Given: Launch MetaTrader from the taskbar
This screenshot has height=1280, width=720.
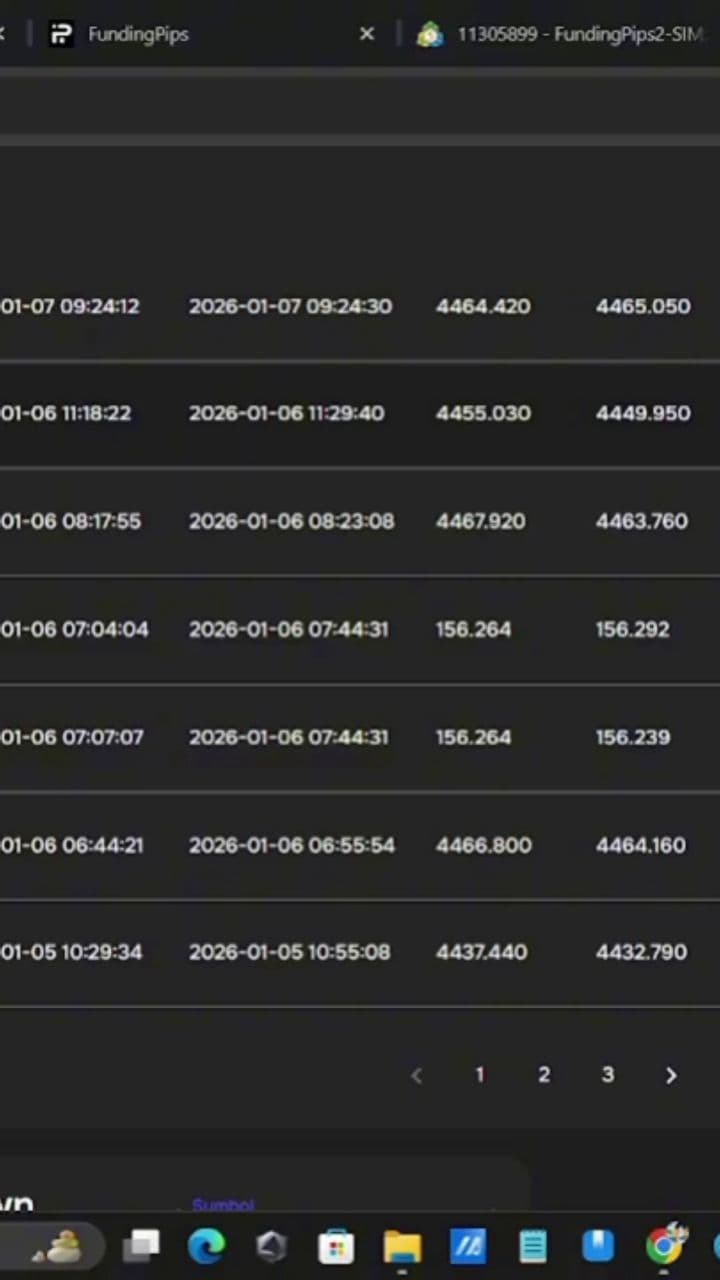Looking at the screenshot, I should click(468, 1246).
